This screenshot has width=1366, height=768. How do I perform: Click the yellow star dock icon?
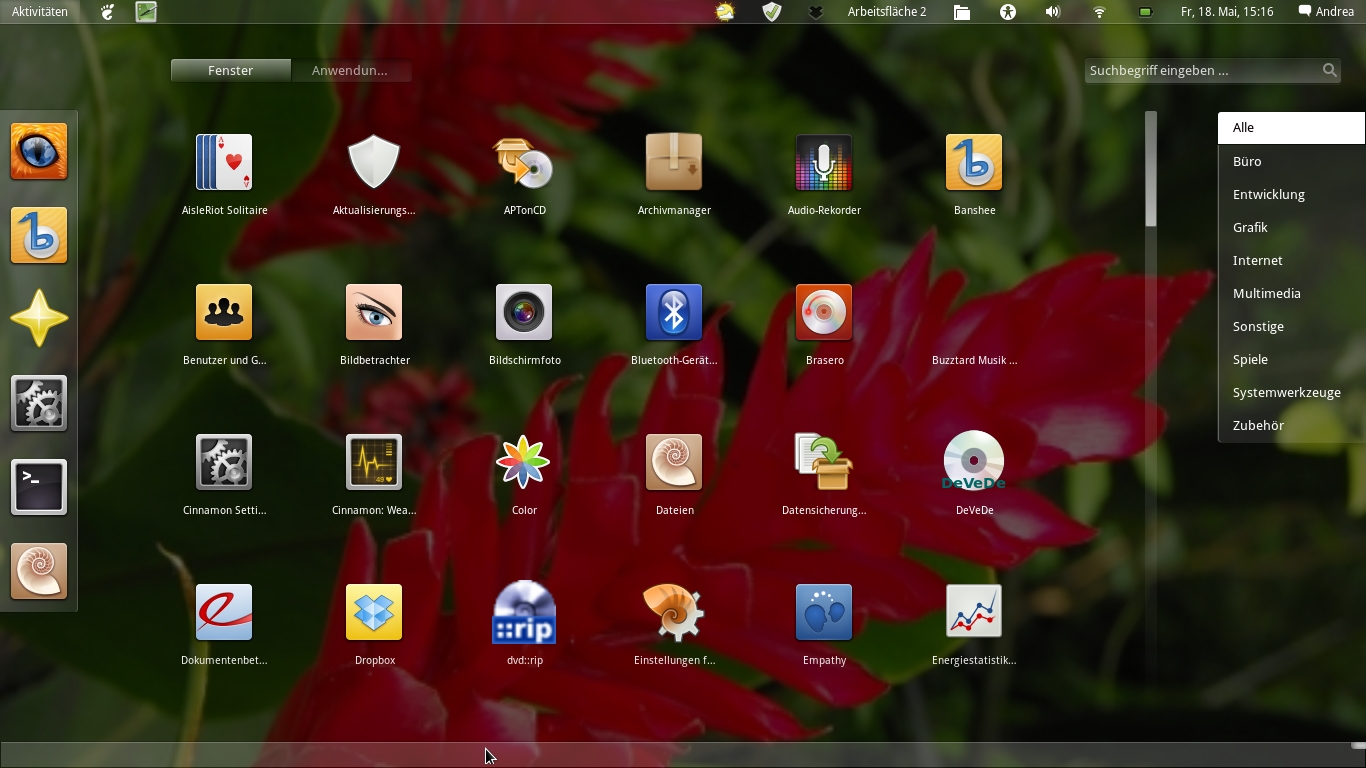(x=39, y=319)
